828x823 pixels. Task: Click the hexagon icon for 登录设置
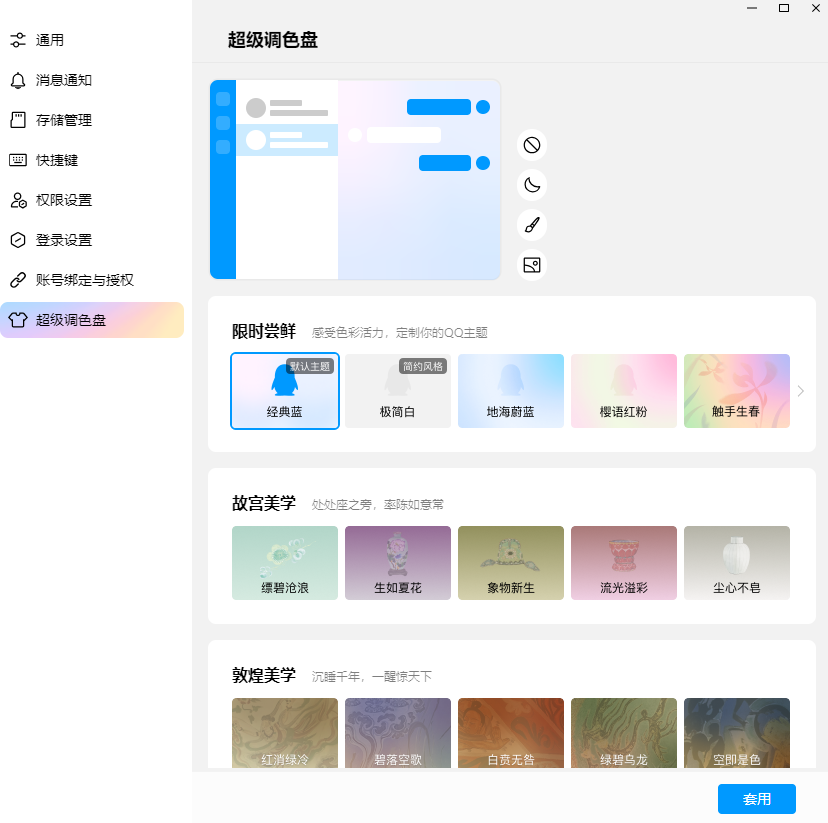[x=18, y=240]
